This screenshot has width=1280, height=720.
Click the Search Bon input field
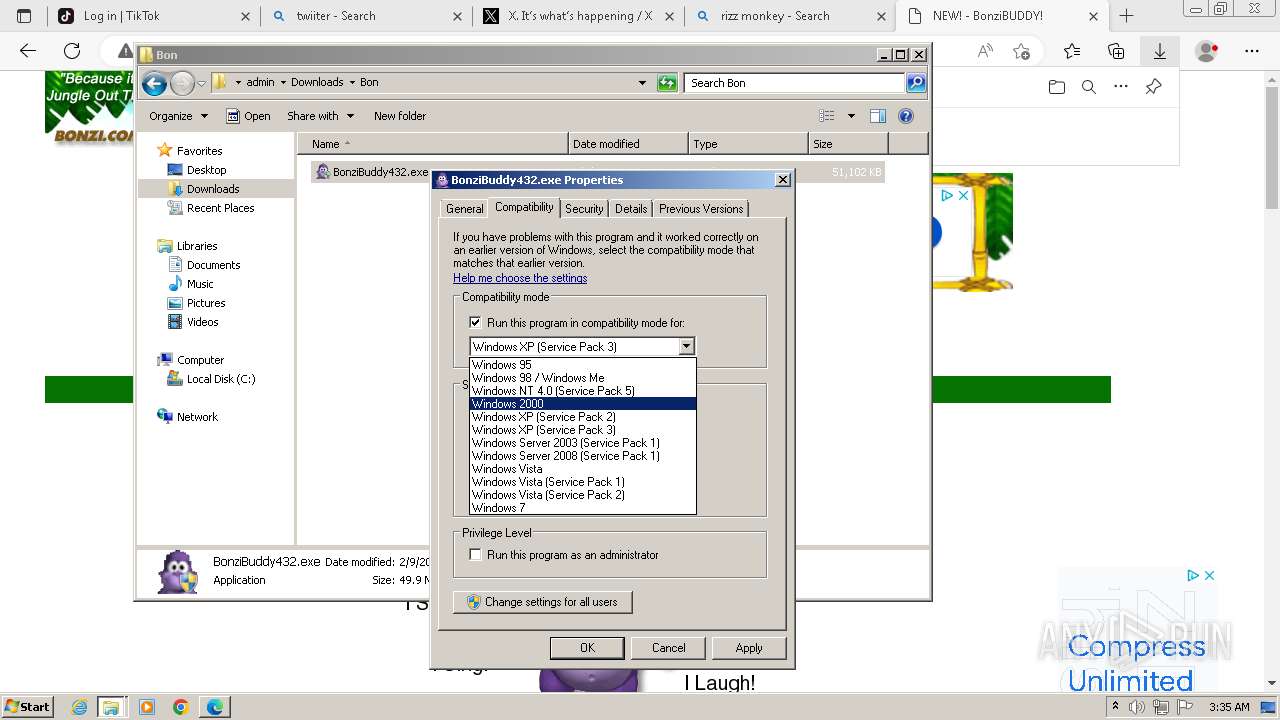tap(795, 83)
